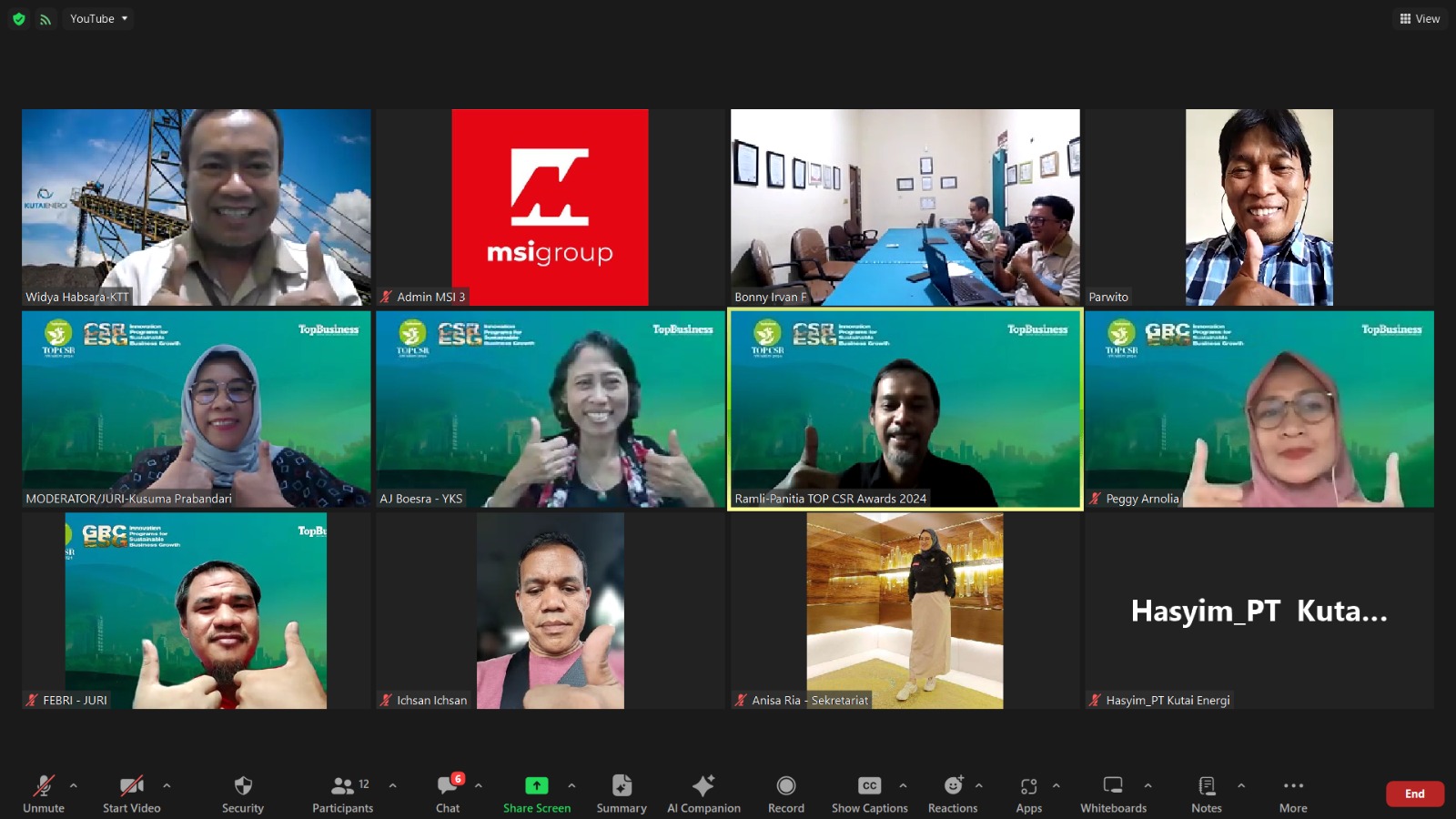Viewport: 1456px width, 819px height.
Task: Open the Chat panel
Action: pos(448,794)
